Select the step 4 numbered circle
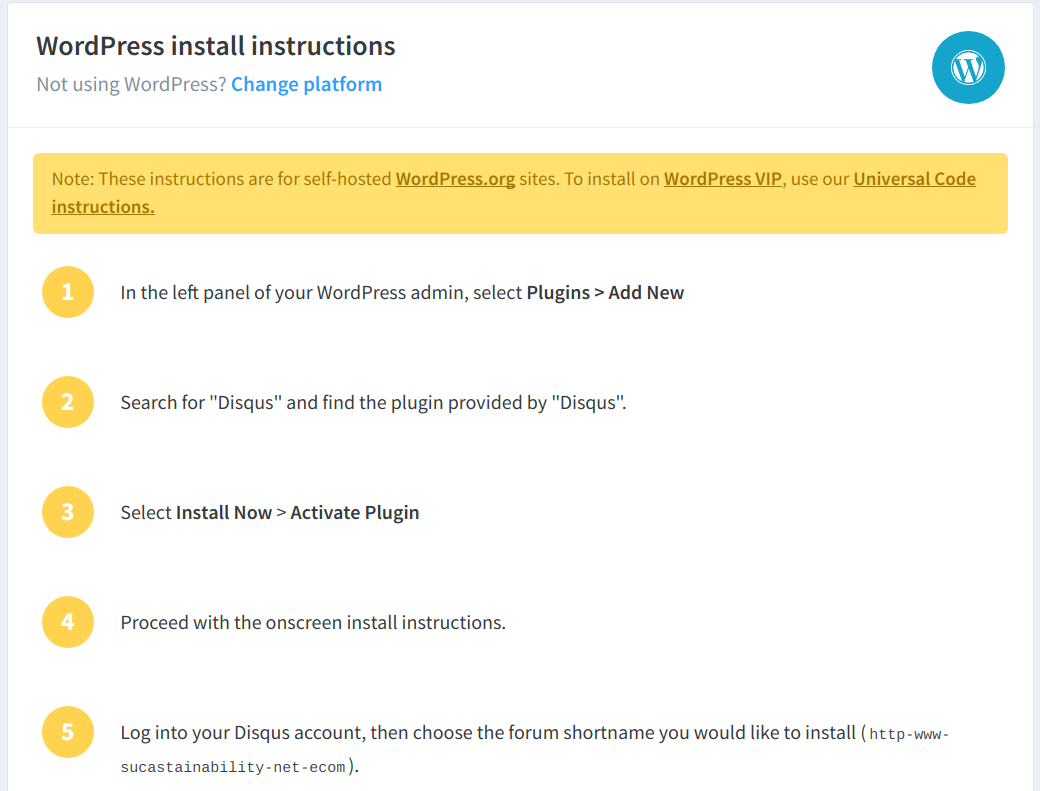Viewport: 1040px width, 791px height. tap(67, 622)
